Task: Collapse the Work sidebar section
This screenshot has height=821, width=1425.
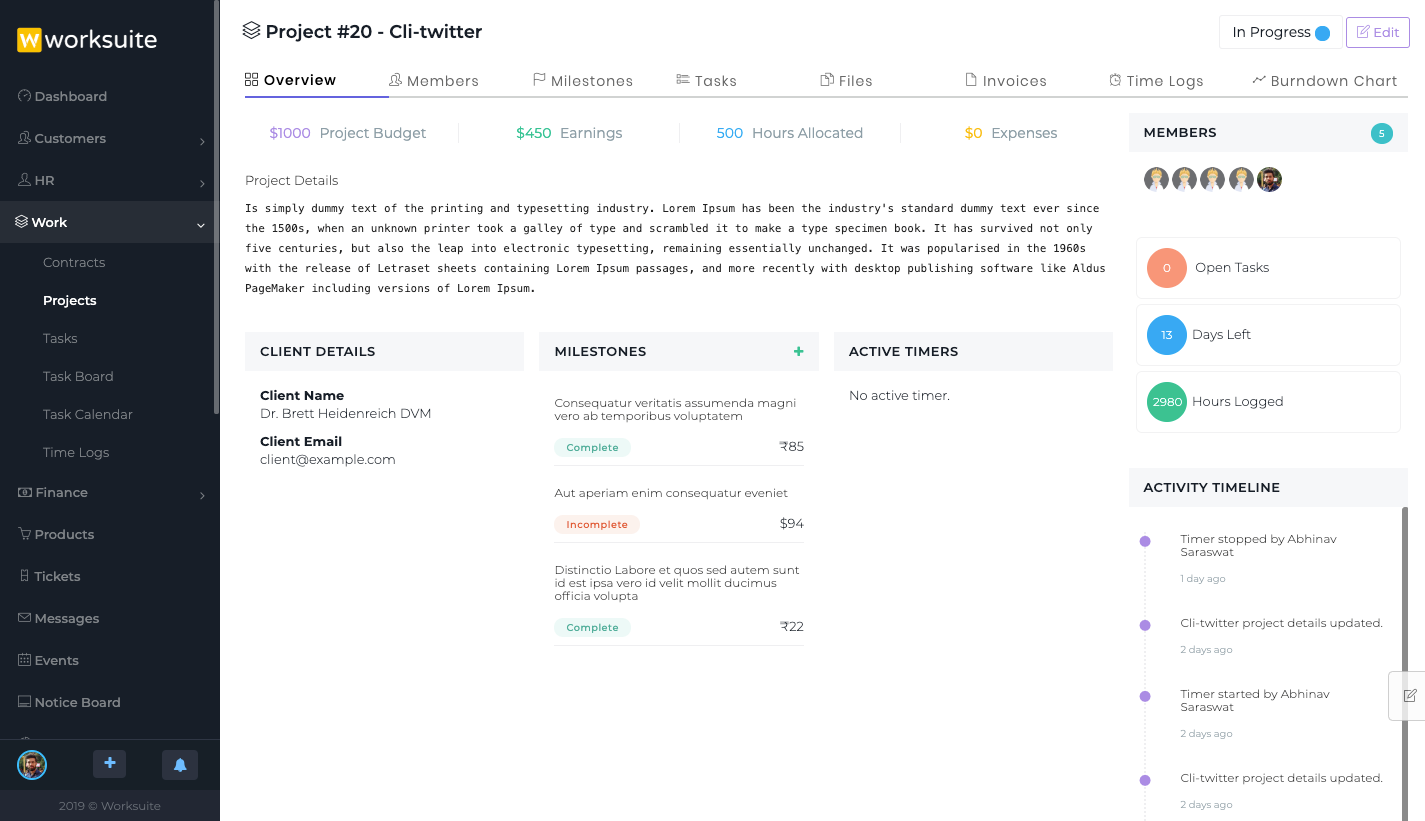Action: 109,223
